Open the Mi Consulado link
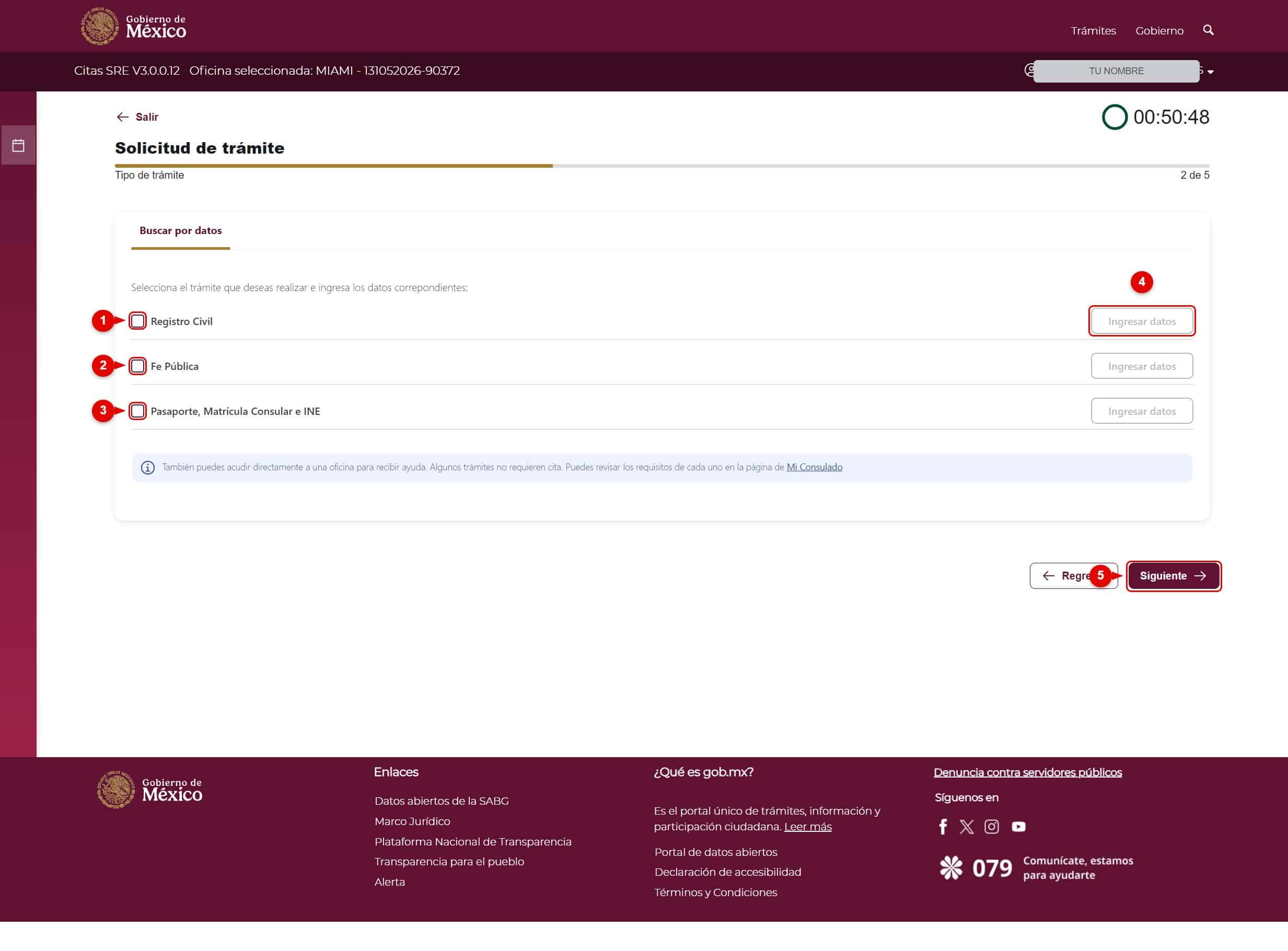The image size is (1288, 951). (x=814, y=467)
